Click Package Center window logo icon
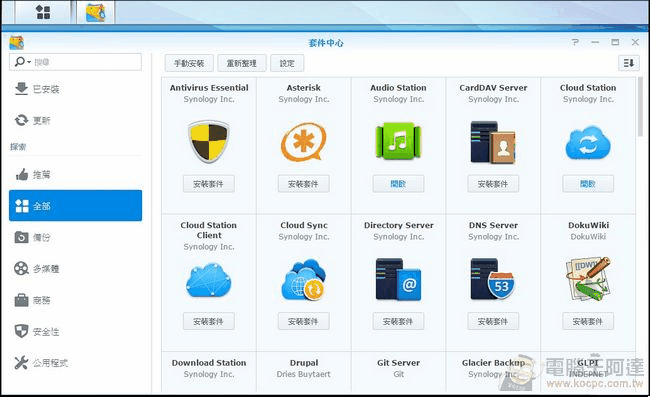 [x=17, y=42]
